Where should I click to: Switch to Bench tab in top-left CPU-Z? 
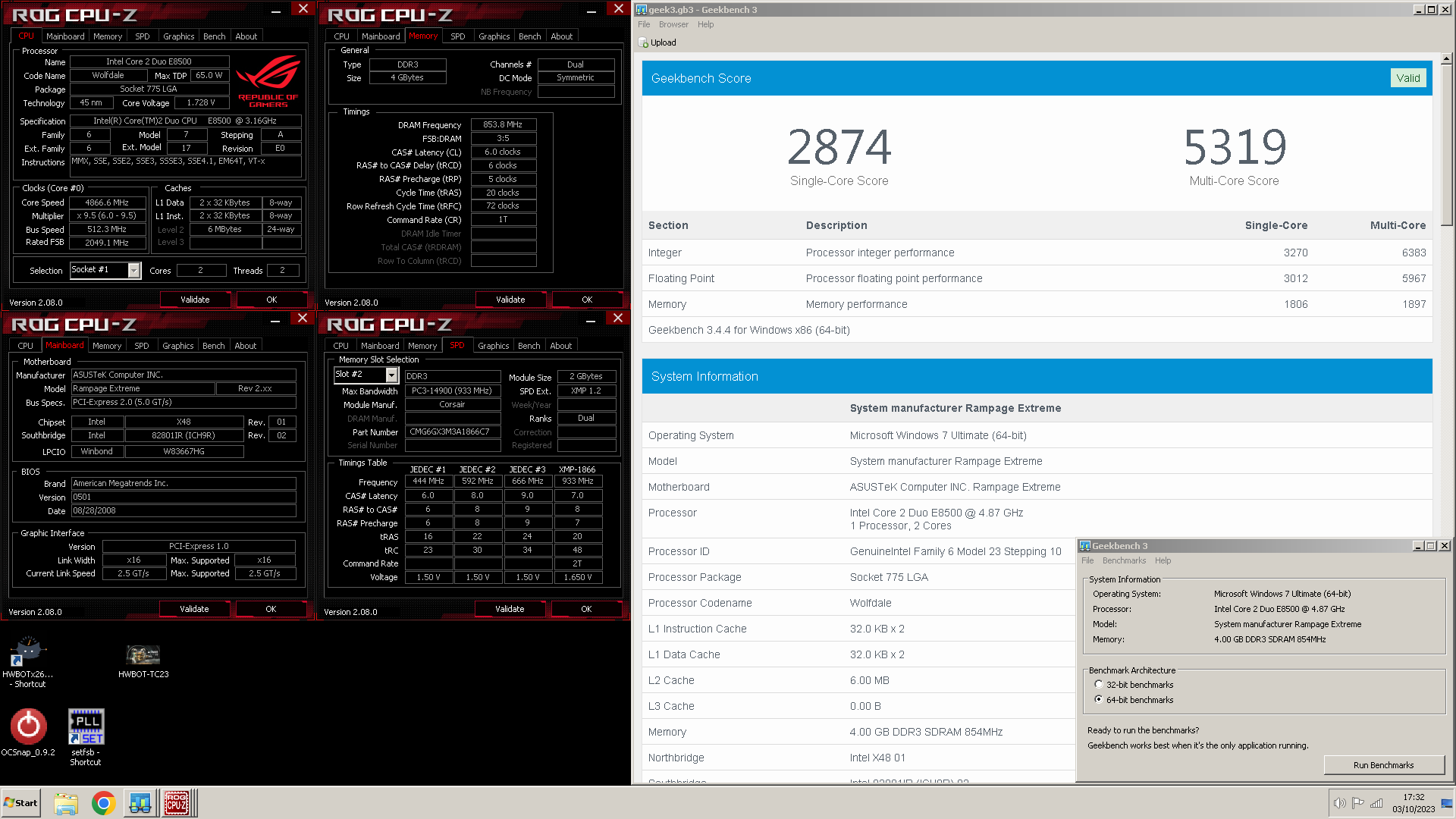coord(215,36)
